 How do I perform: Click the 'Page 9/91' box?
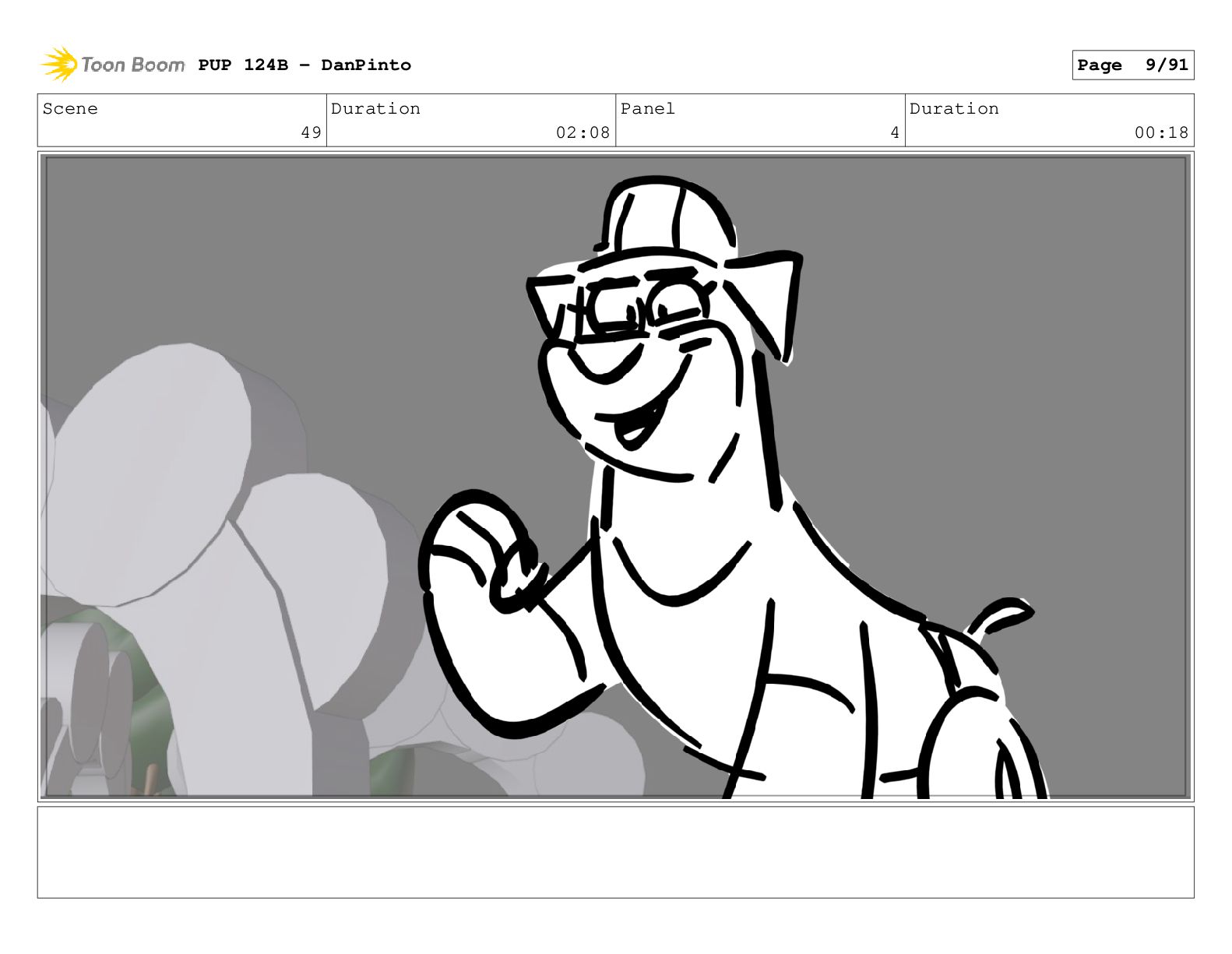[1132, 65]
